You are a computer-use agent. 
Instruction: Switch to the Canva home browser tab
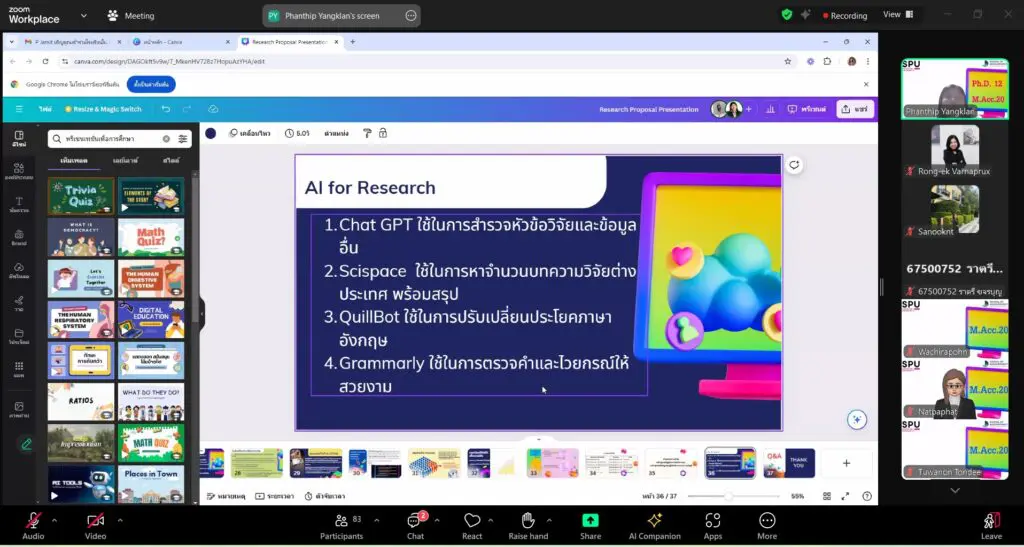tap(180, 42)
